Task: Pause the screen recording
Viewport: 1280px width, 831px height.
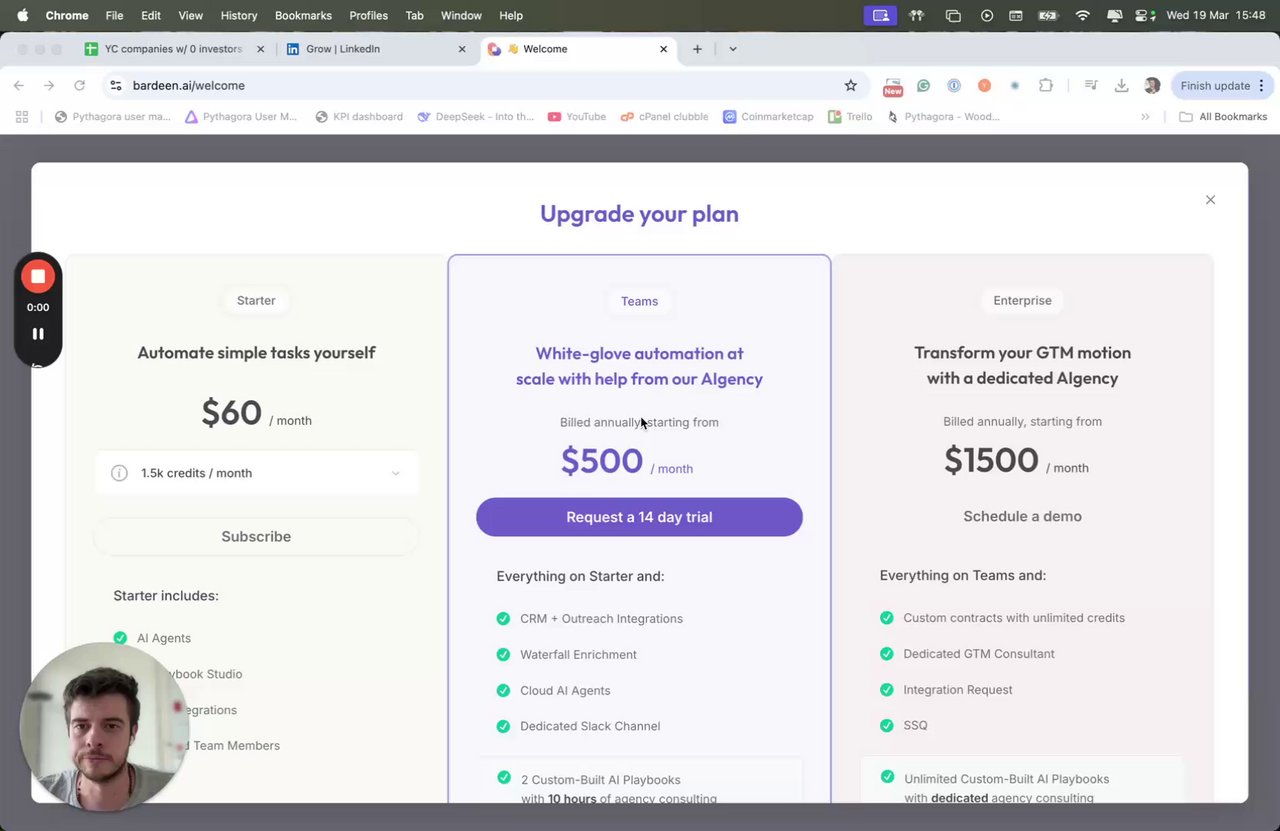Action: click(38, 334)
